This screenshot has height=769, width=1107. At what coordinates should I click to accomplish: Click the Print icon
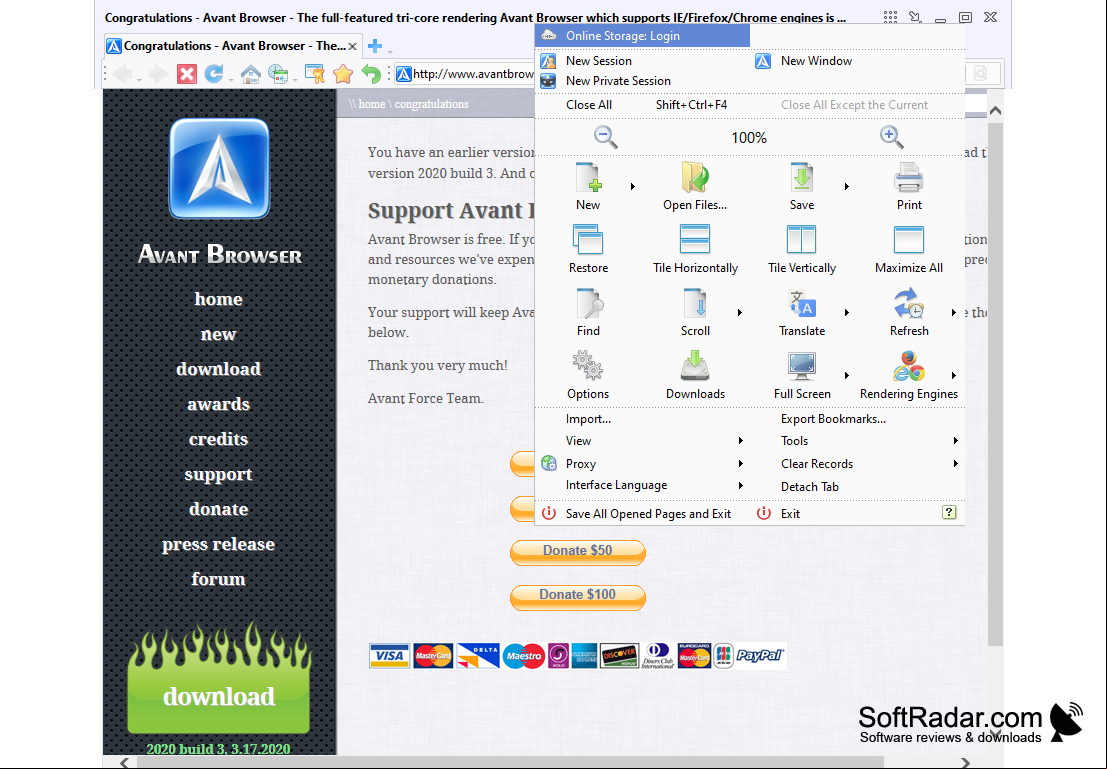pyautogui.click(x=909, y=177)
